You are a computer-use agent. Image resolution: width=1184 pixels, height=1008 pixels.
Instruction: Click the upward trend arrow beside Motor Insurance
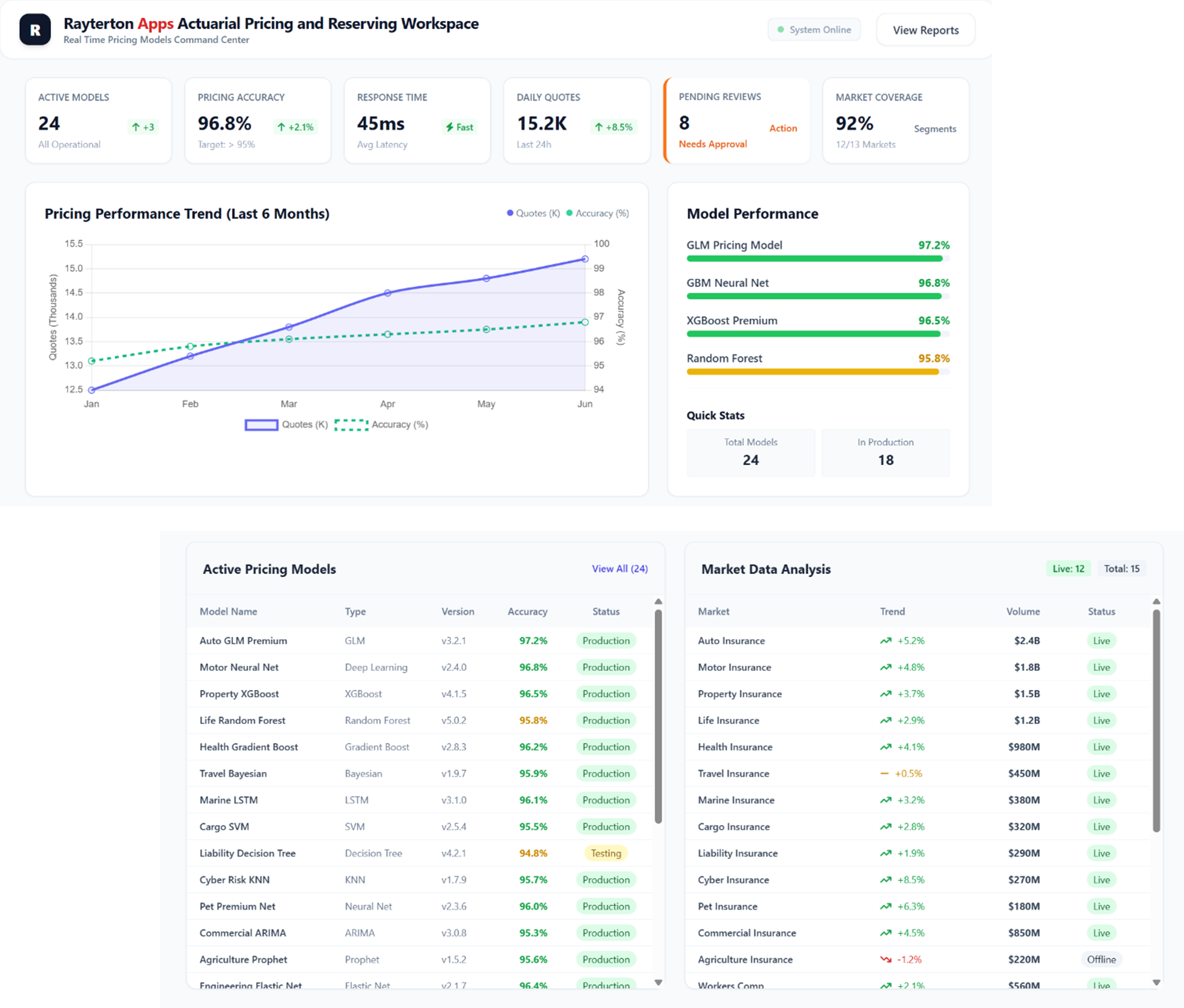coord(885,667)
